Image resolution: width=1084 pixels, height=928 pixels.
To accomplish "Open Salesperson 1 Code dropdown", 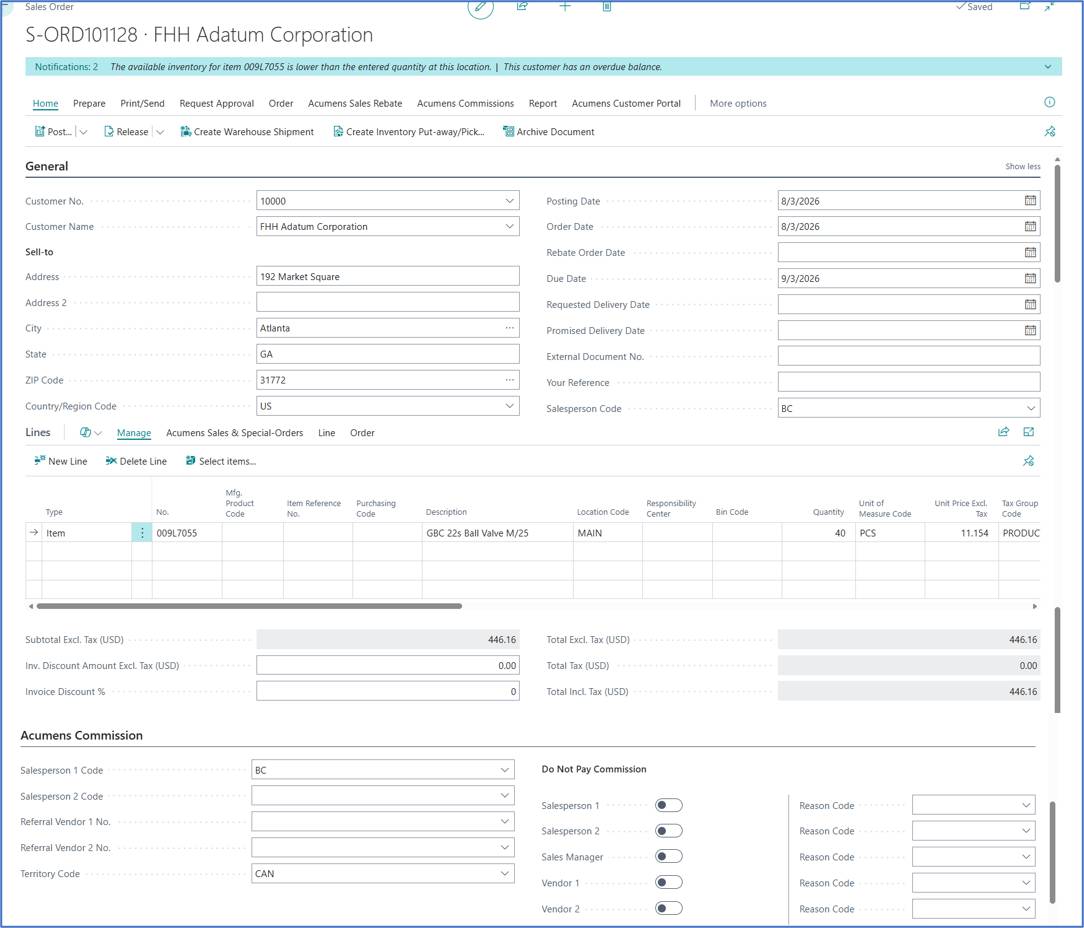I will 505,770.
